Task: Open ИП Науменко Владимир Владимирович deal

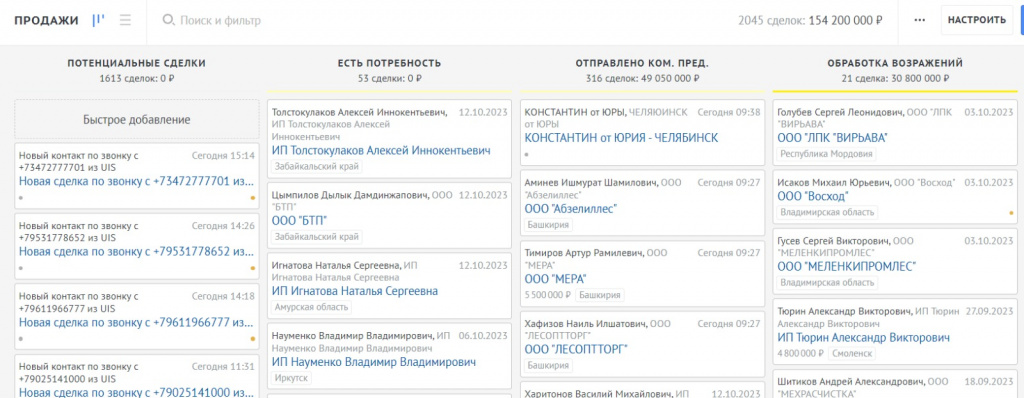Action: [x=374, y=361]
